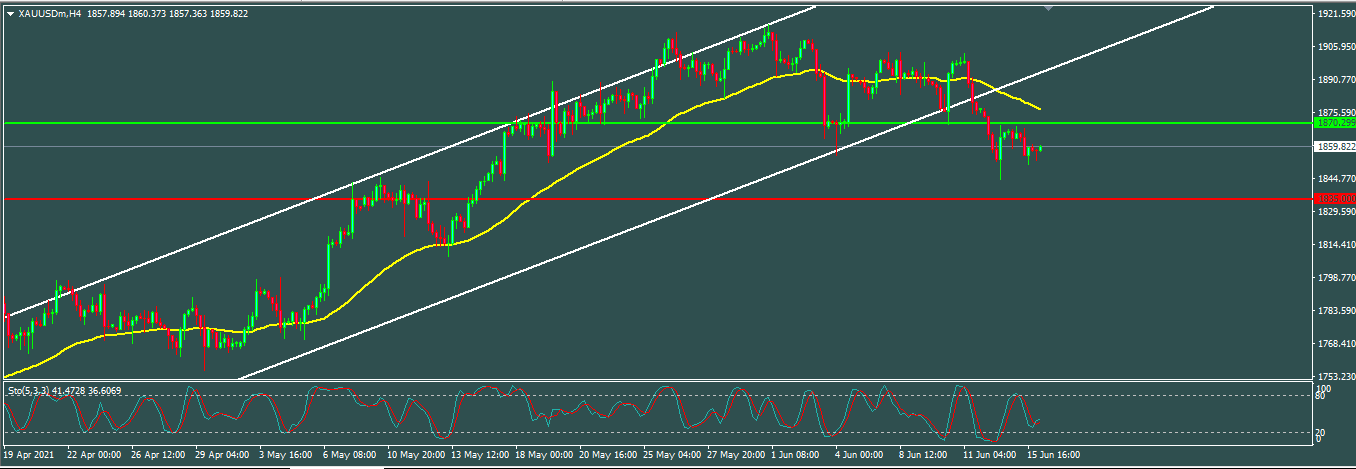Viewport: 1356px width, 469px height.
Task: Click the stochastic 20 level label
Action: tap(1320, 430)
